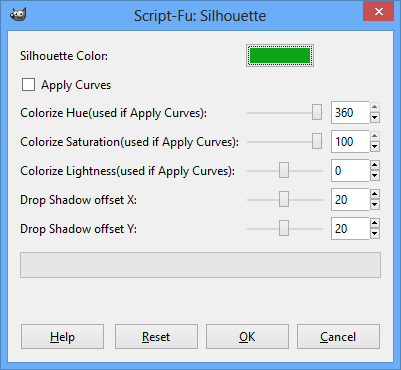Decrease Drop Shadow offset X down arrow
Viewport: 401px width, 370px height.
click(375, 205)
